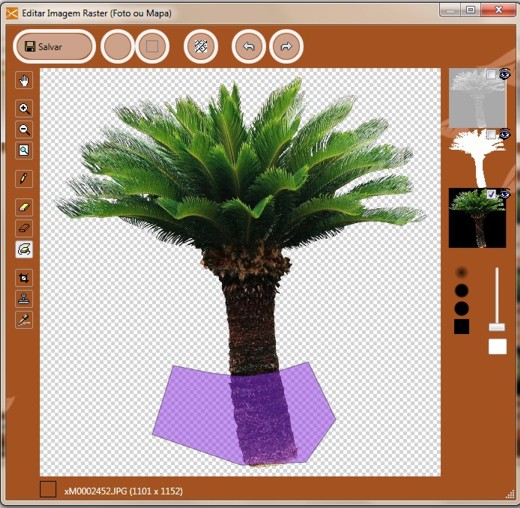The height and width of the screenshot is (508, 520).
Task: Click the Salvar button
Action: click(x=54, y=46)
